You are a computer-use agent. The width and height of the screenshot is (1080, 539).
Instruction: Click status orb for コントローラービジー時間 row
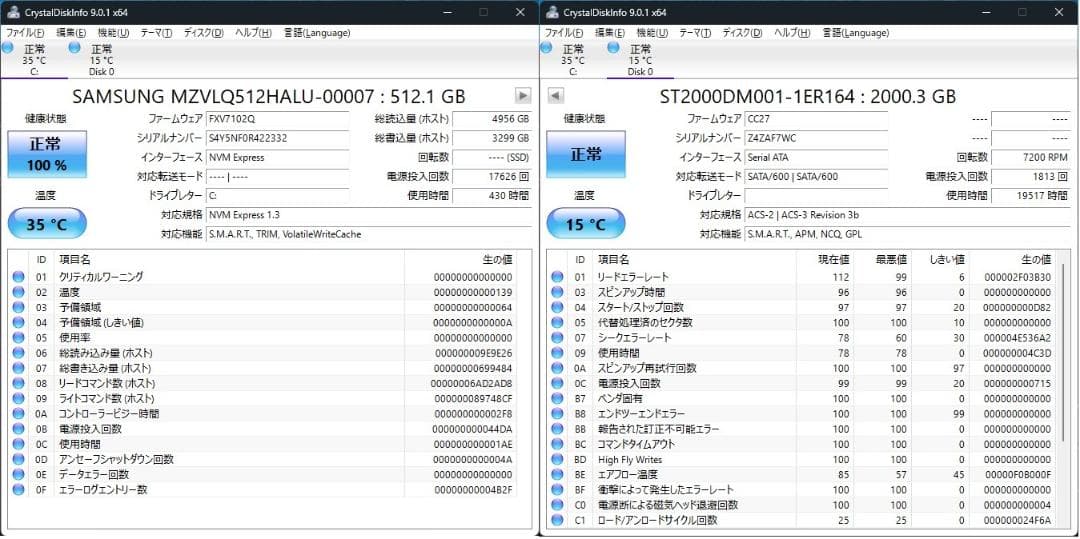tap(18, 414)
